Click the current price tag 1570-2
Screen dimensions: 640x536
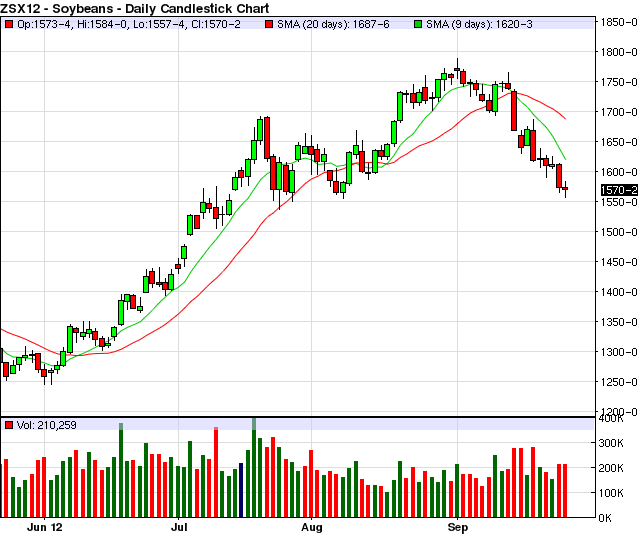[x=619, y=190]
